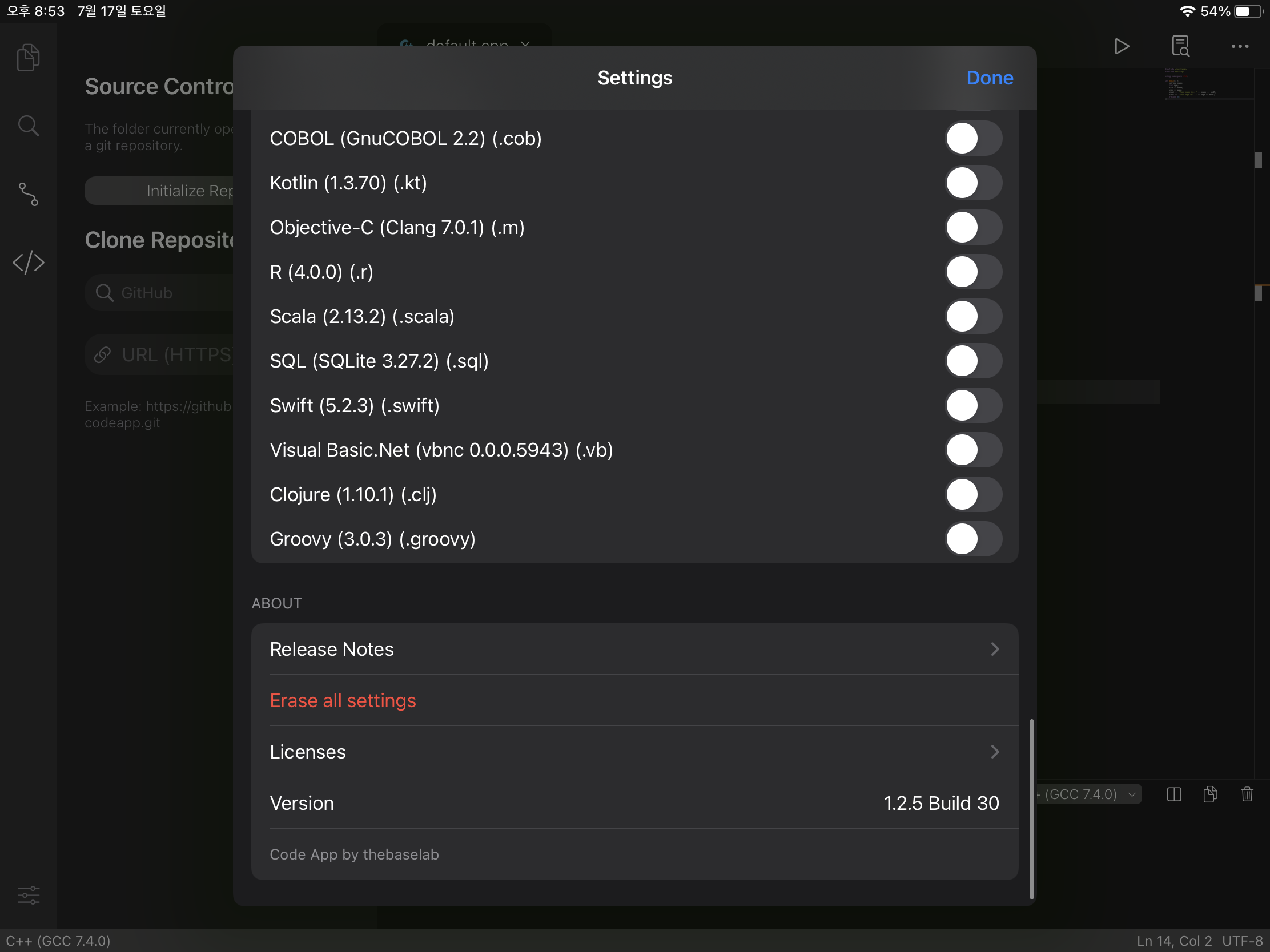Click Done to close Settings
The image size is (1270, 952).
pos(989,78)
